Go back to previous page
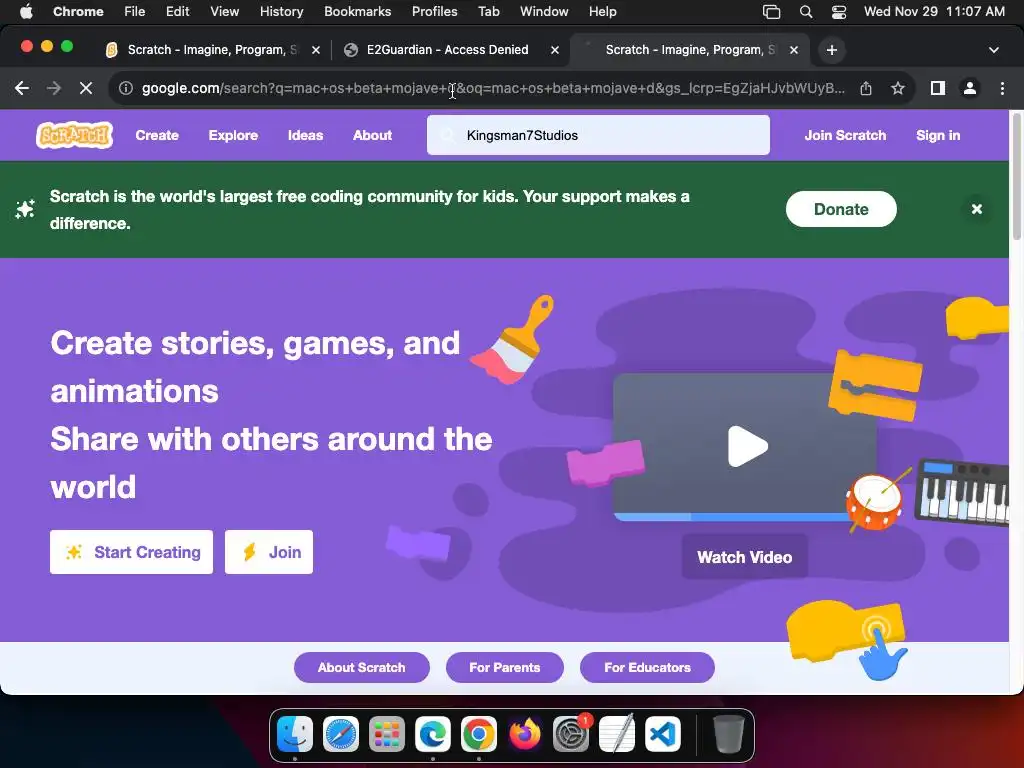 (x=22, y=88)
